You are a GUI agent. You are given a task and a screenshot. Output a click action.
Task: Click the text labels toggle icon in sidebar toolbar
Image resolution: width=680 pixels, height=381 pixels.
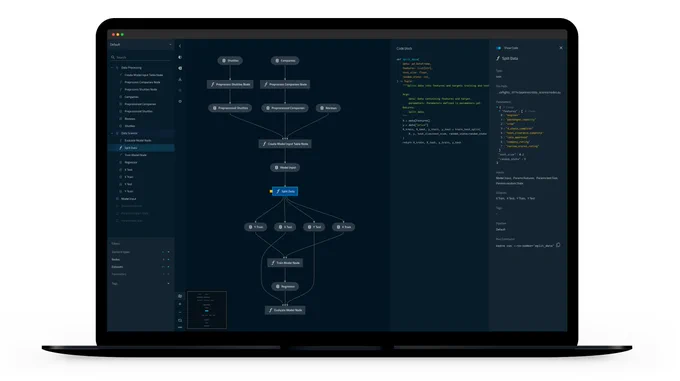(180, 68)
